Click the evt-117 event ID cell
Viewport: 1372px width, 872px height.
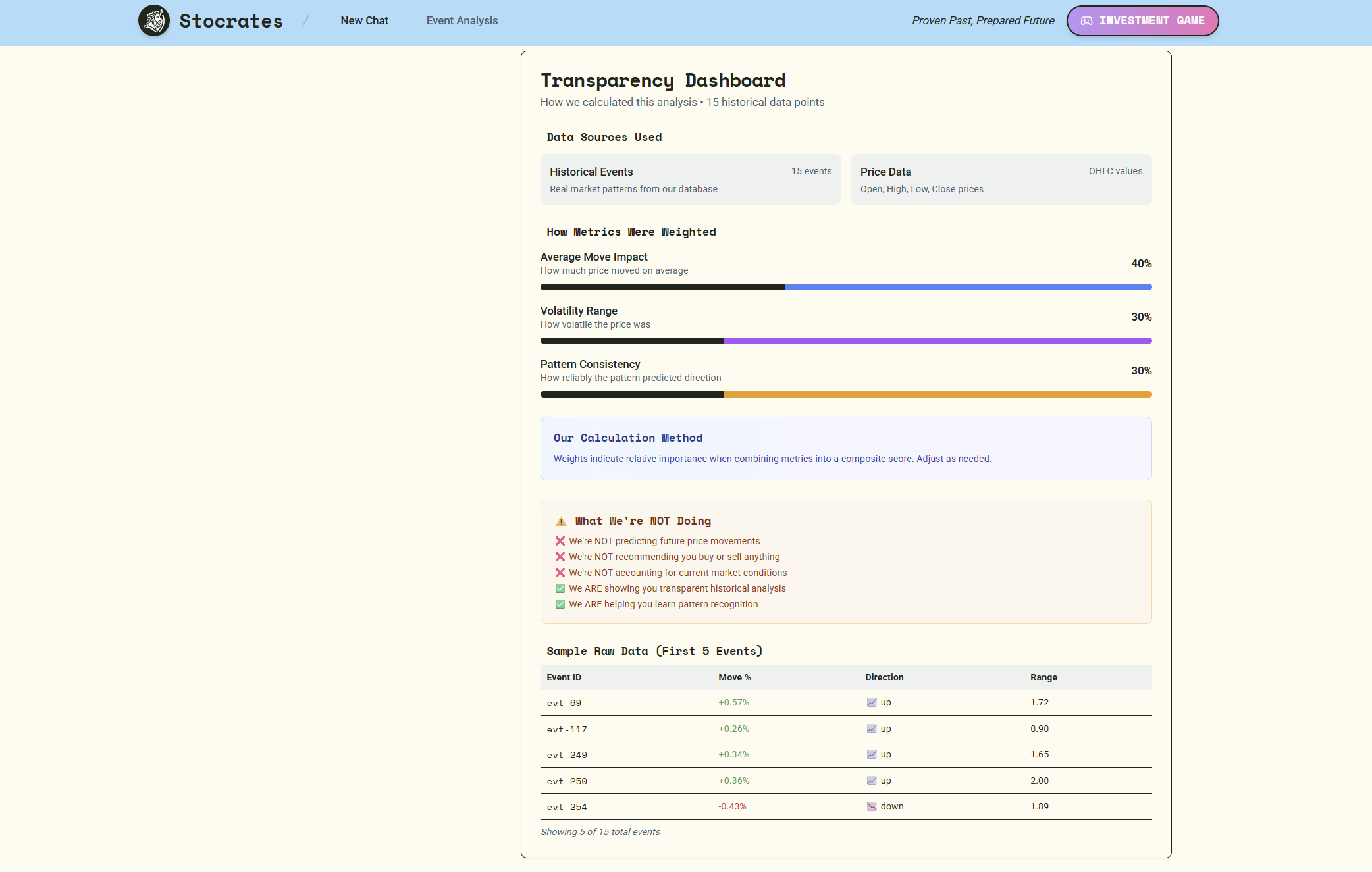[x=566, y=729]
